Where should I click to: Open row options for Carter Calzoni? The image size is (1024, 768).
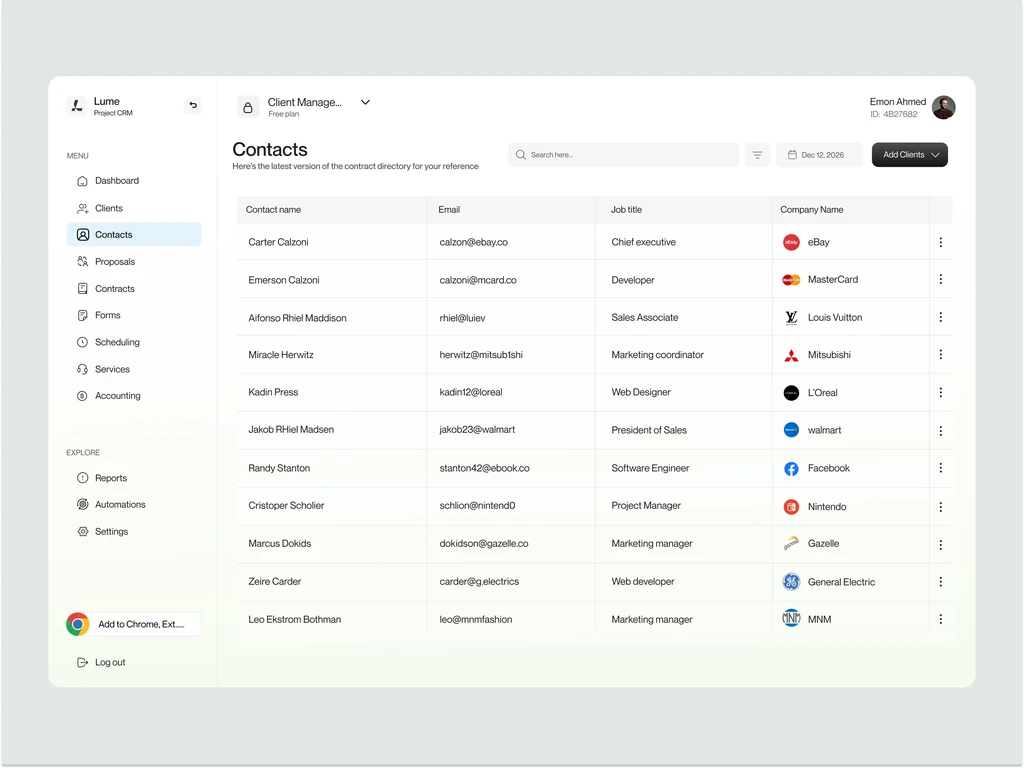point(940,242)
